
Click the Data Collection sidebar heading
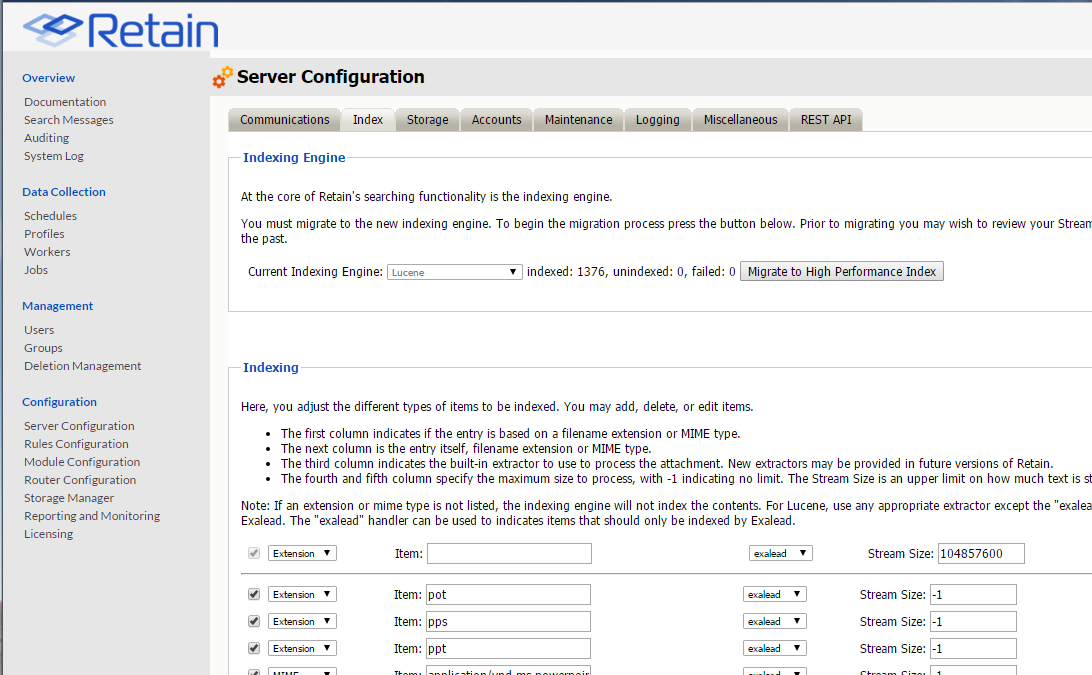click(63, 192)
